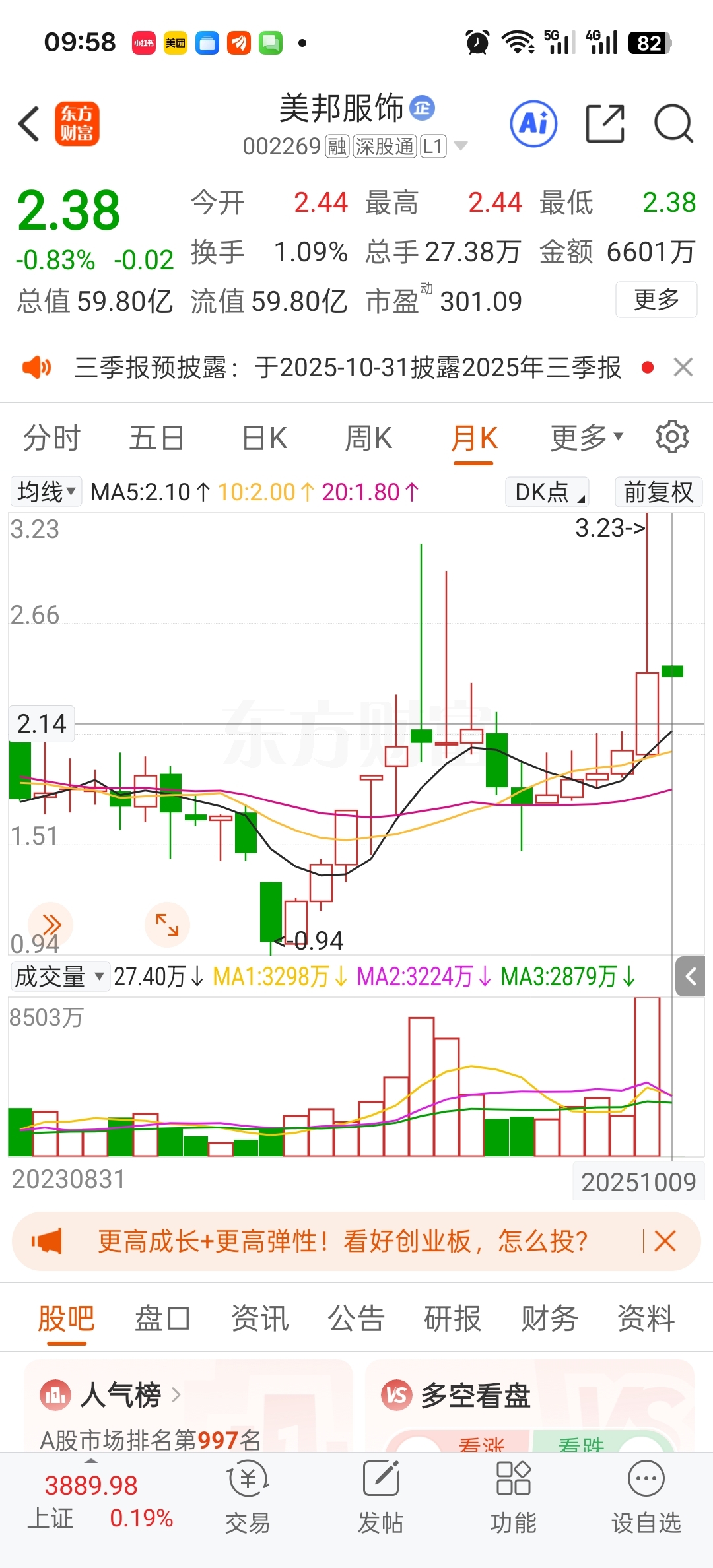The width and height of the screenshot is (713, 1568).
Task: Open the 财务 tab
Action: (549, 1319)
